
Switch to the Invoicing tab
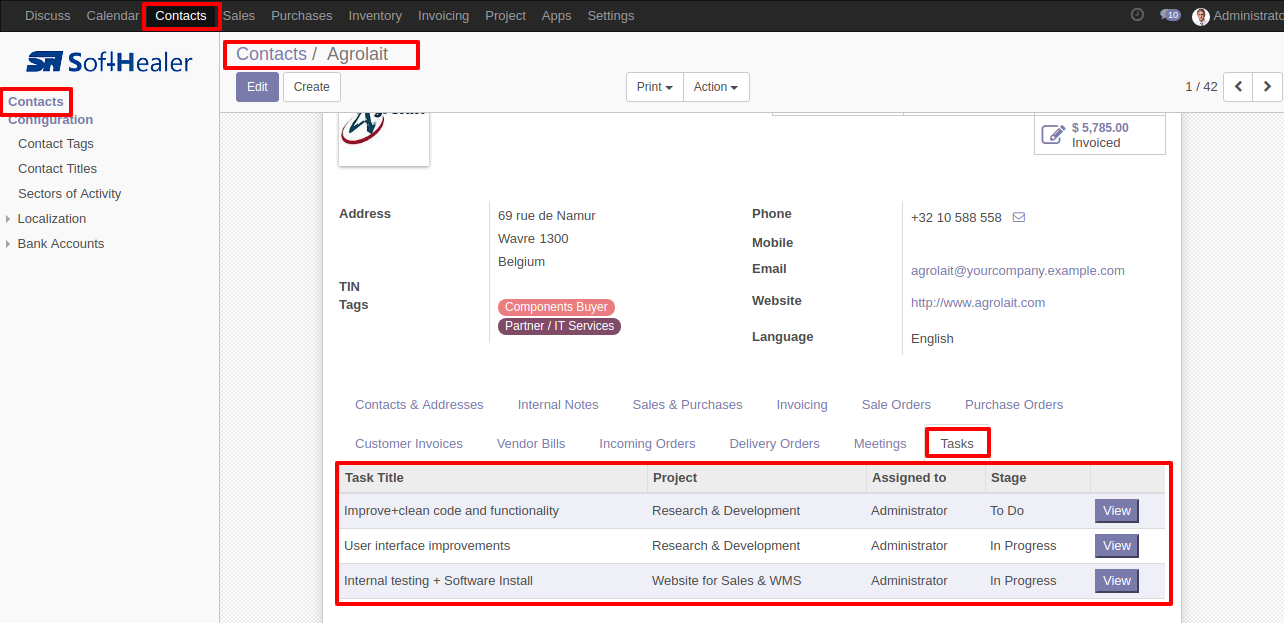coord(802,405)
